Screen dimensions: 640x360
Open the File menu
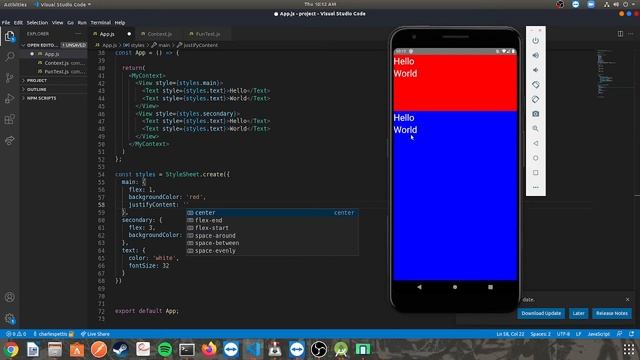click(x=6, y=23)
